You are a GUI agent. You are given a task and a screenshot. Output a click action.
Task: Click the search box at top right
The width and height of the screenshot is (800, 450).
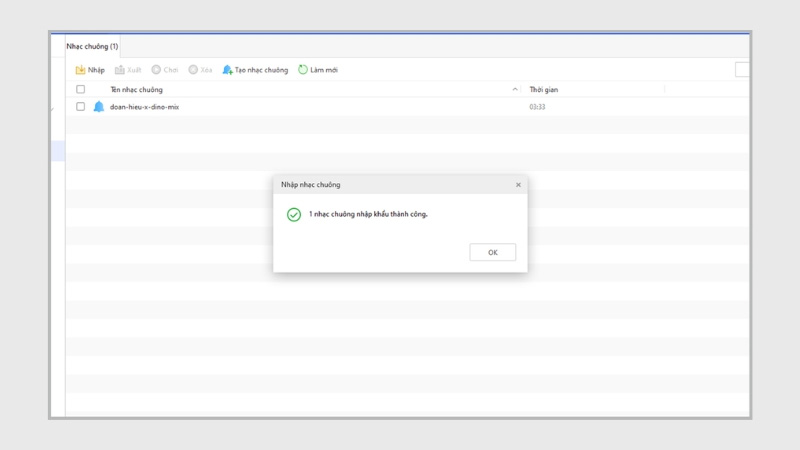click(742, 70)
